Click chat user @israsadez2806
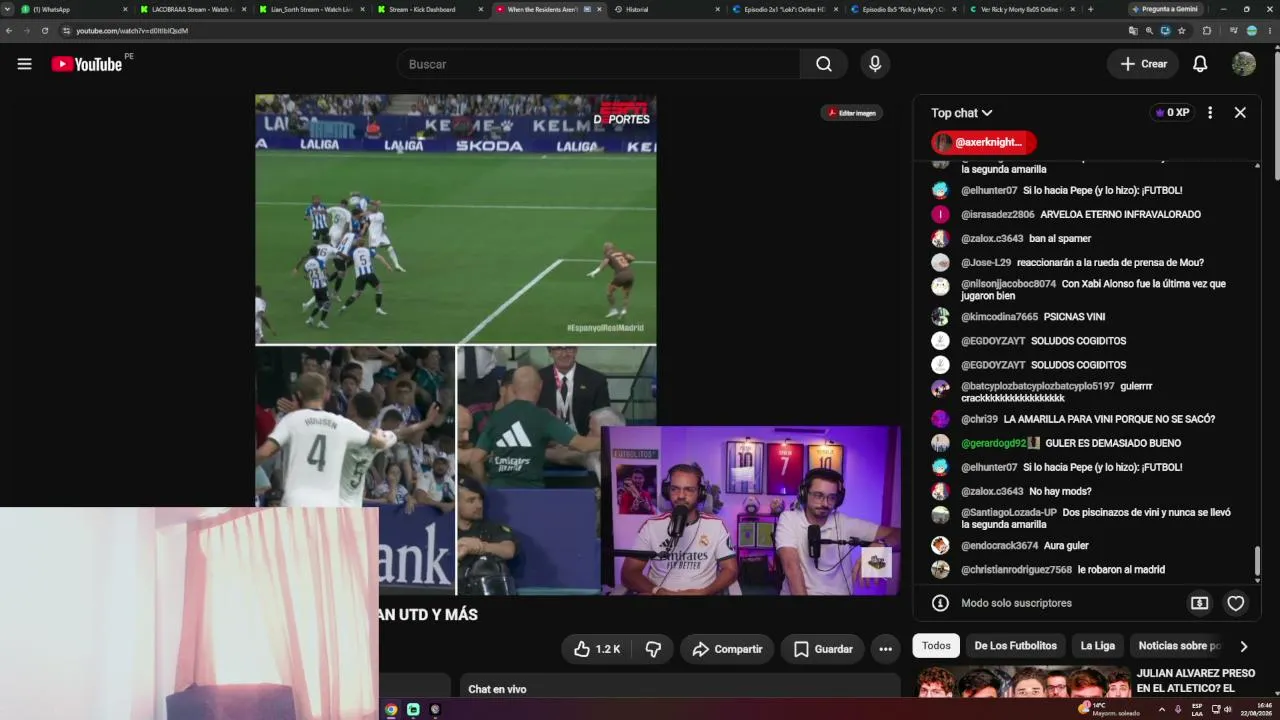The width and height of the screenshot is (1280, 720). 998,215
